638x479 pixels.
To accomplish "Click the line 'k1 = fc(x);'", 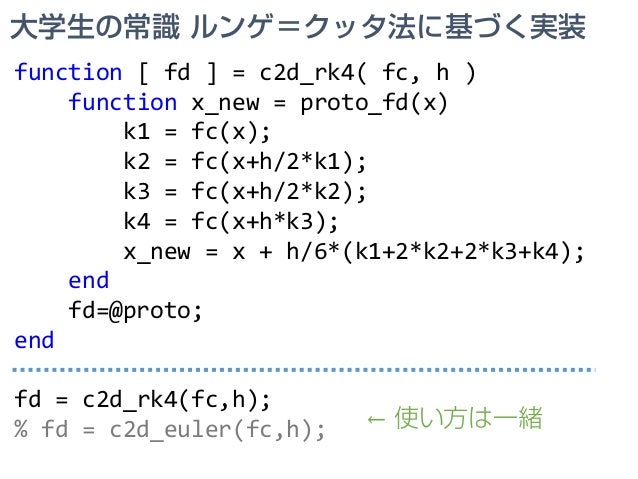I will (197, 132).
